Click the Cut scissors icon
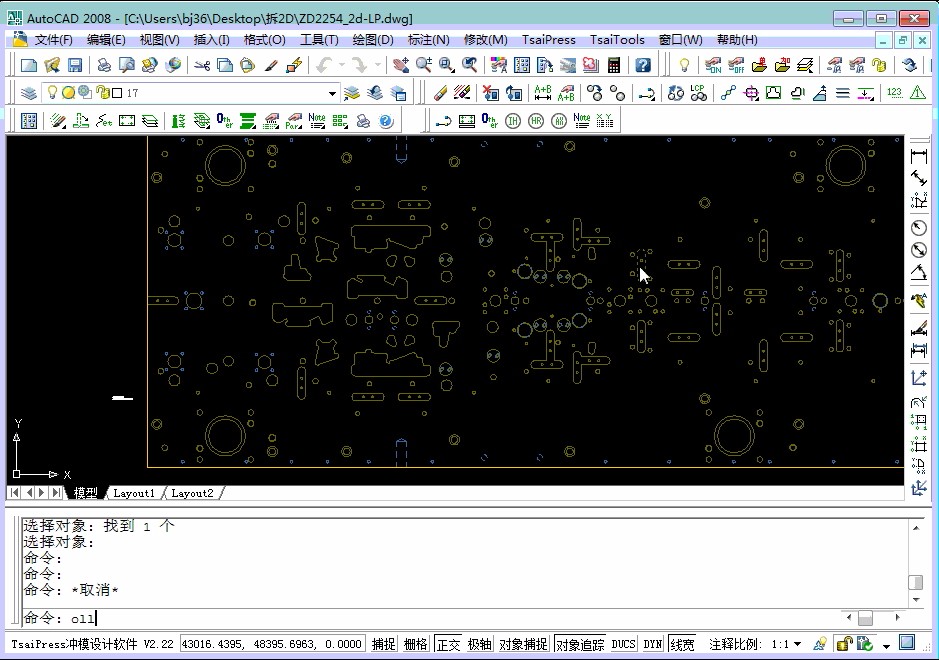 click(x=201, y=65)
